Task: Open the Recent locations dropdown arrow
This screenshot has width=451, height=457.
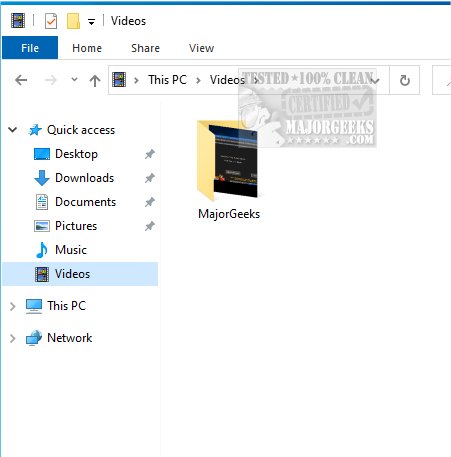Action: pyautogui.click(x=74, y=79)
